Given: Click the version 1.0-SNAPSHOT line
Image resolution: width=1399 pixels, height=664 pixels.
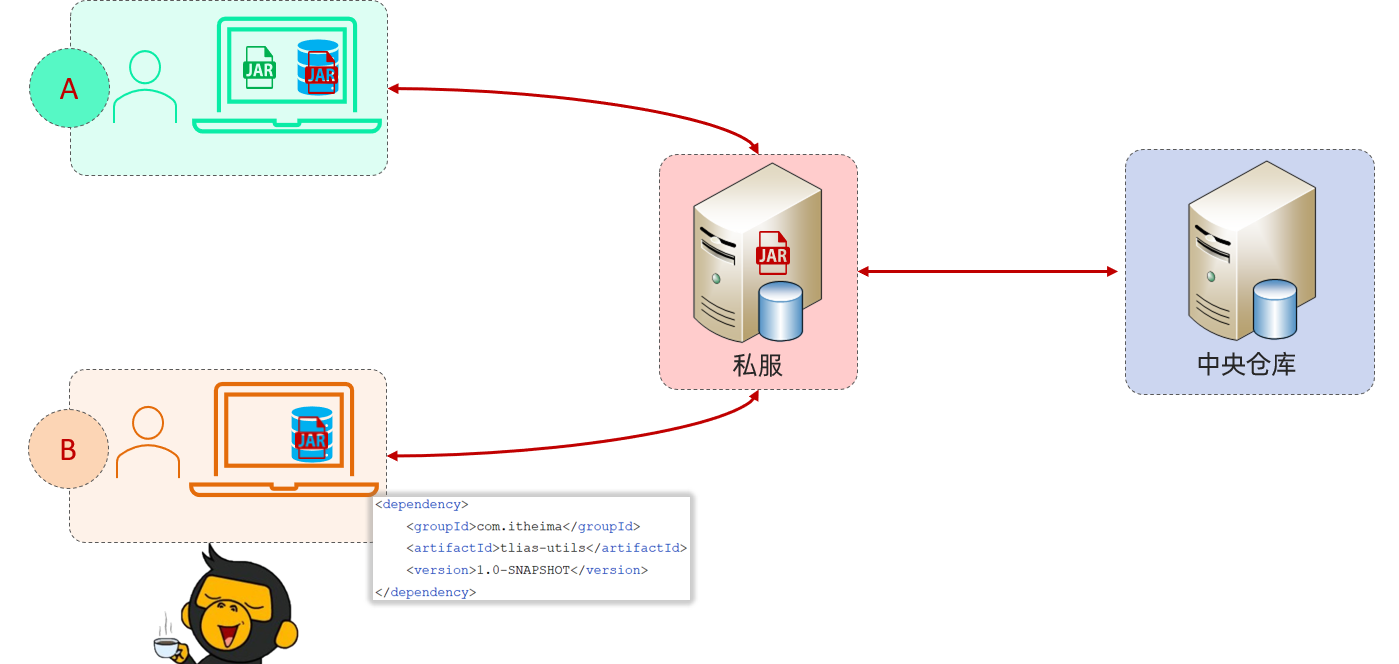Looking at the screenshot, I should click(x=526, y=570).
